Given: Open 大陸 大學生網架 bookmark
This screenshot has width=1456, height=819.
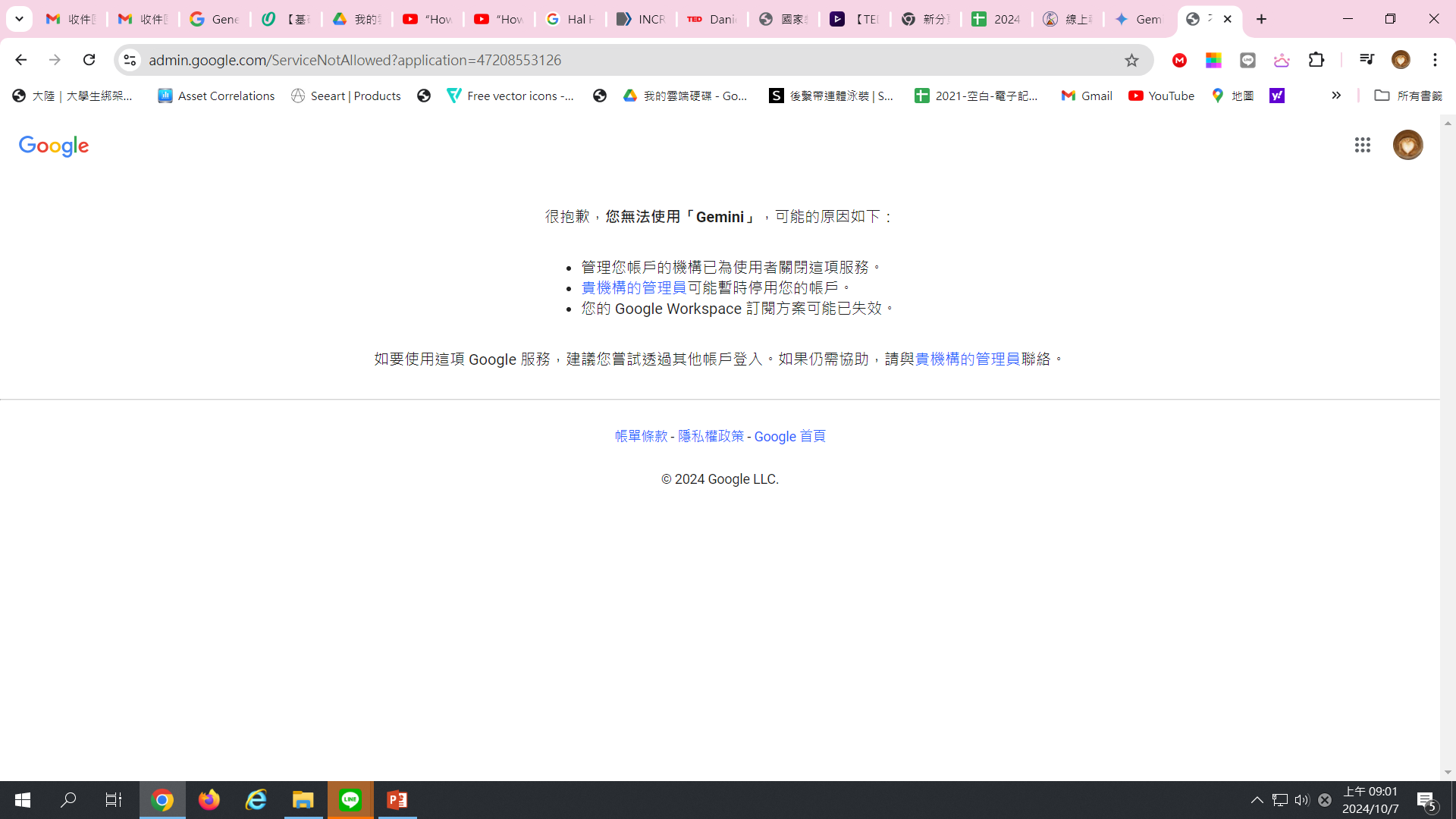Looking at the screenshot, I should tap(73, 96).
